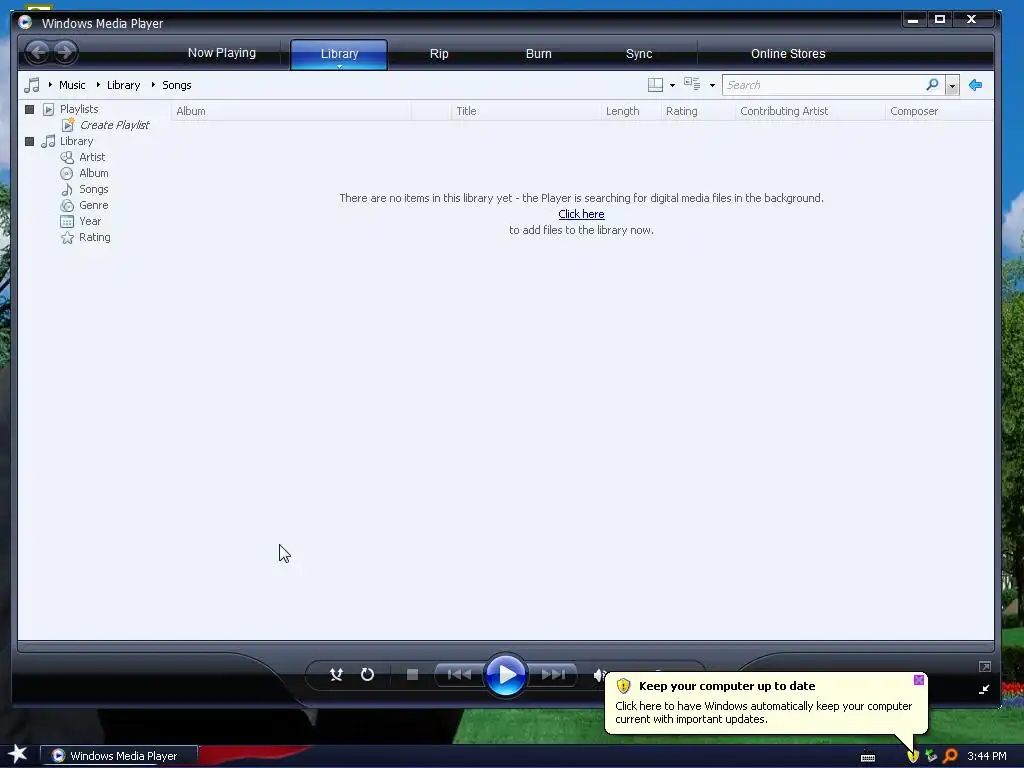Switch to full screen view
The height and width of the screenshot is (768, 1024).
[985, 666]
